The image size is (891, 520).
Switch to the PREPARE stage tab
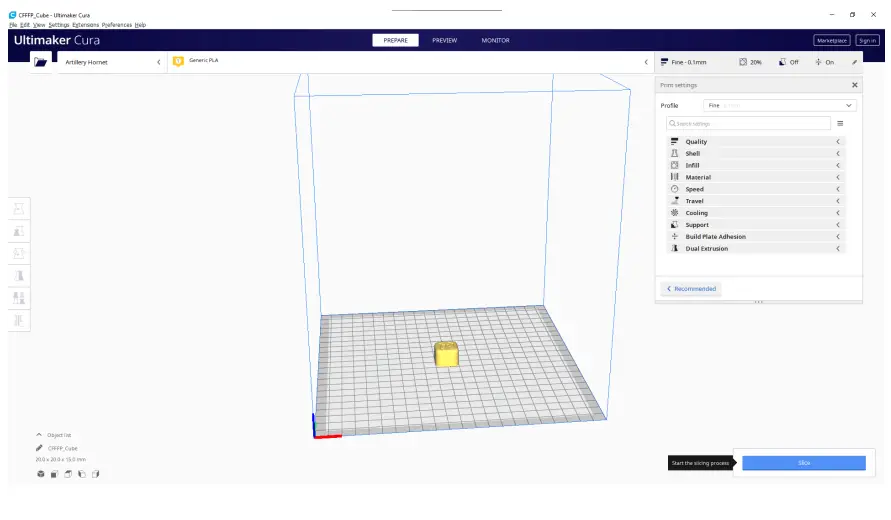(x=395, y=40)
